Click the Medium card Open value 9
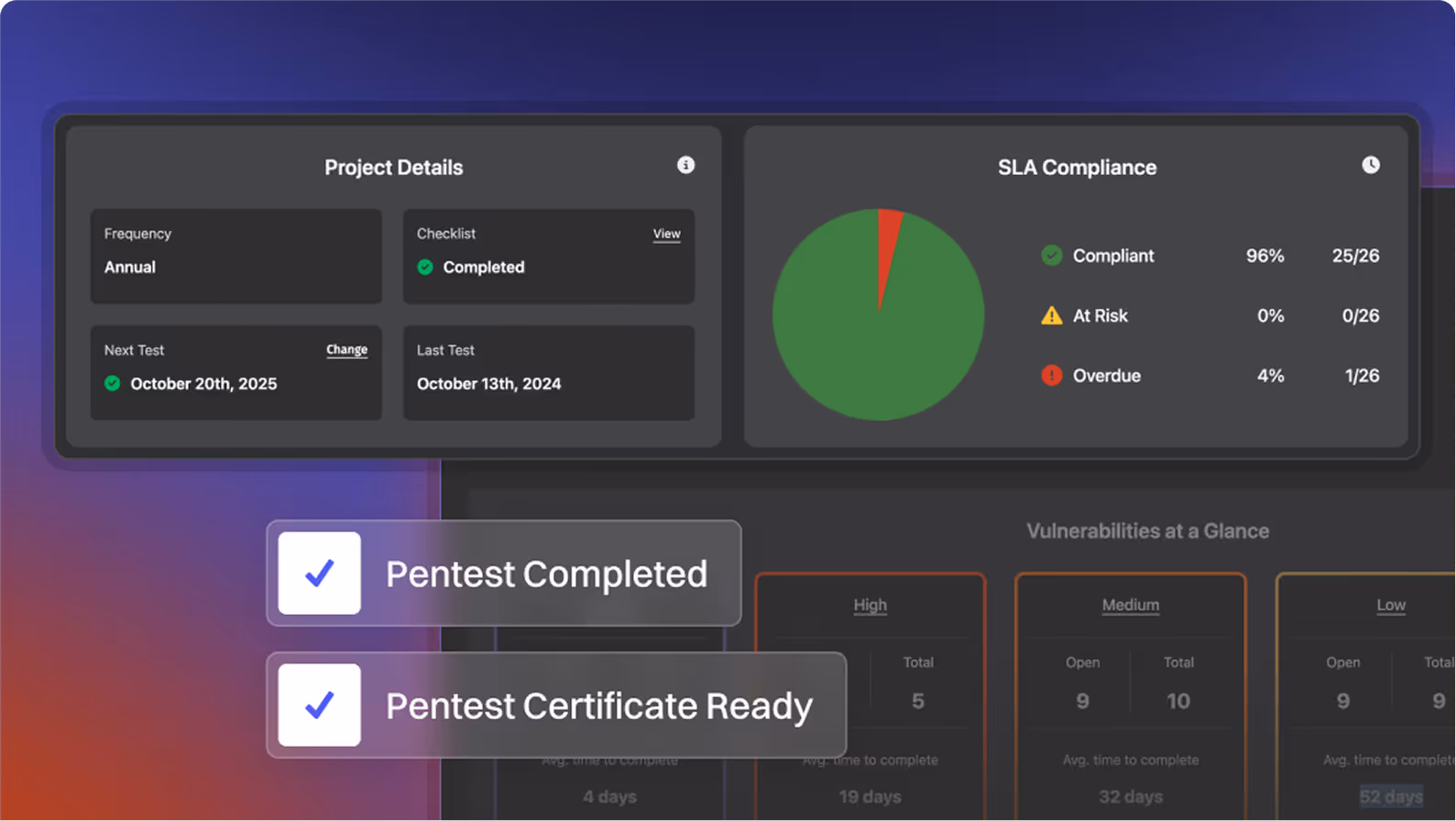The image size is (1456, 821). [1082, 701]
